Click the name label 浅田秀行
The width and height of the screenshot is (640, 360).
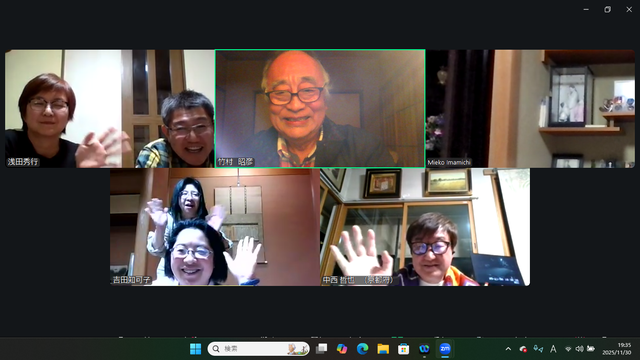click(x=23, y=162)
